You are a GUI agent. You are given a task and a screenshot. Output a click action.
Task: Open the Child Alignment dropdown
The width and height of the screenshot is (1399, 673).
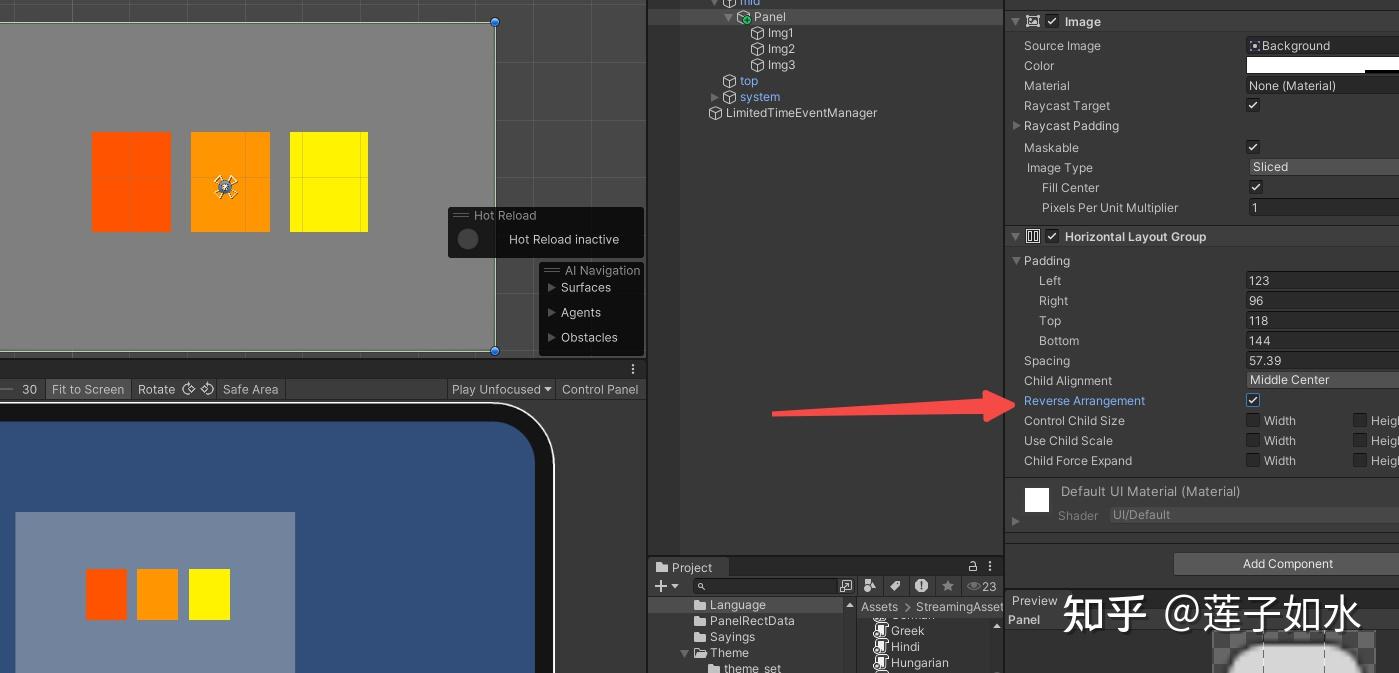[1322, 380]
